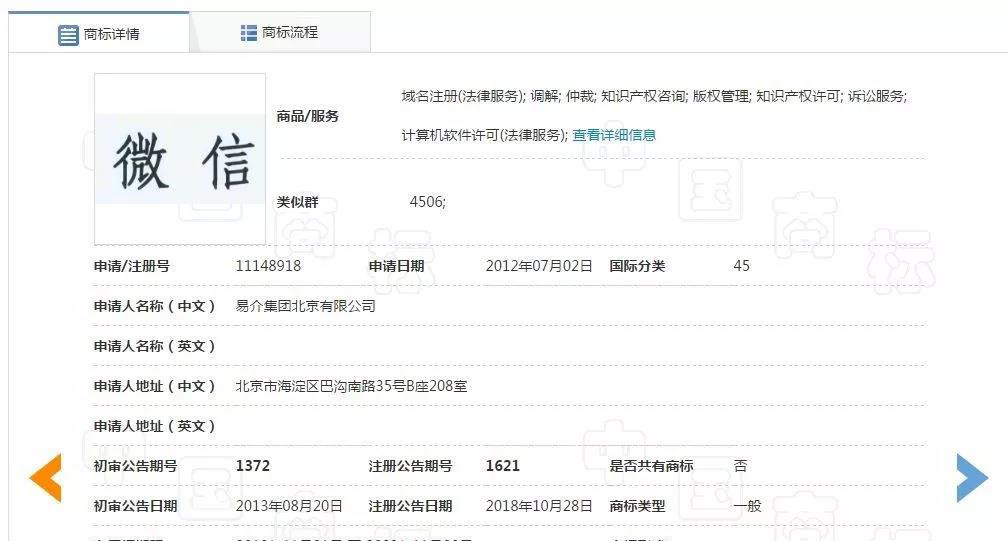Click the 是否共有商标 label
Screen dimensions: 1008x541
point(651,466)
